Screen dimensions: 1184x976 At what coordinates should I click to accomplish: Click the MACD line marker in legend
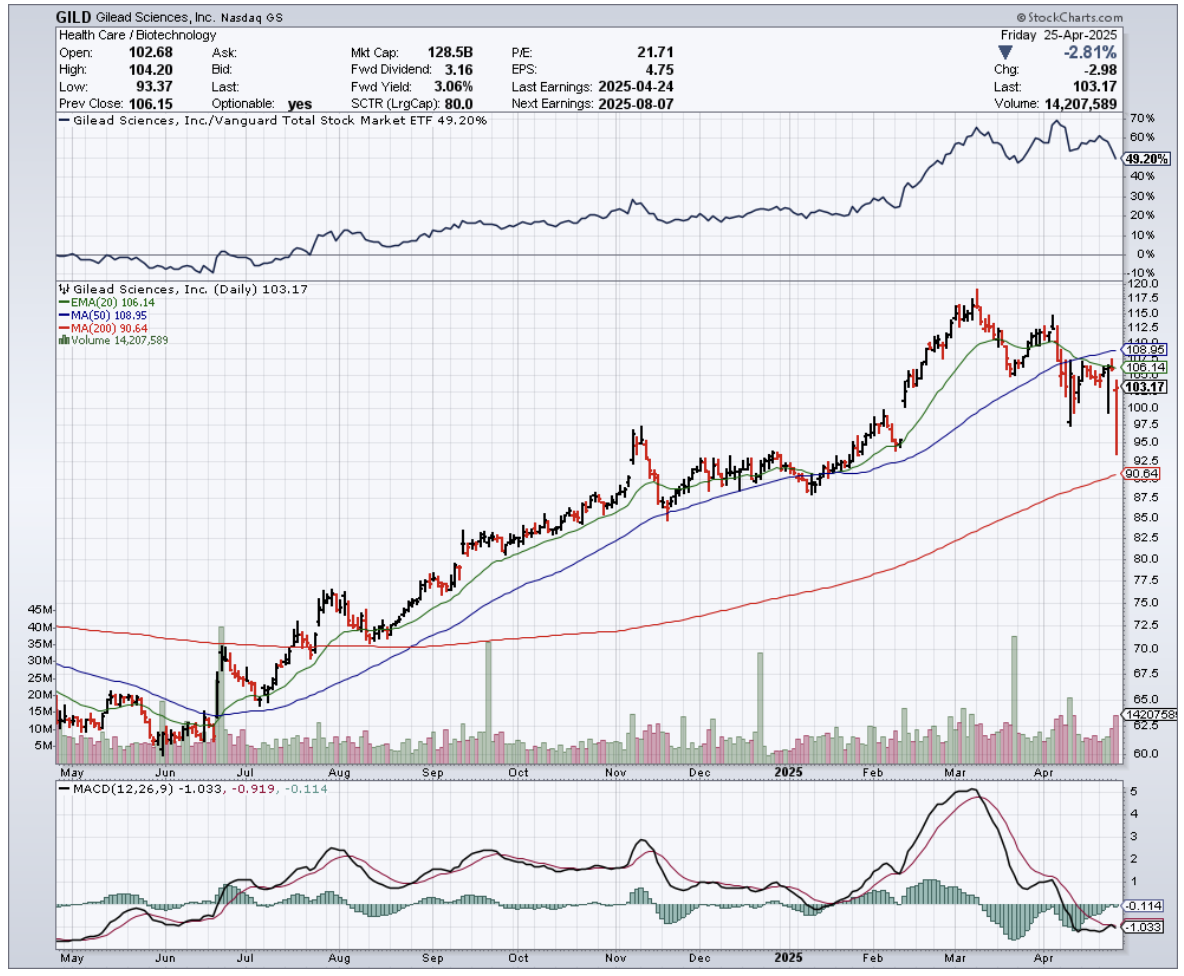(x=65, y=789)
